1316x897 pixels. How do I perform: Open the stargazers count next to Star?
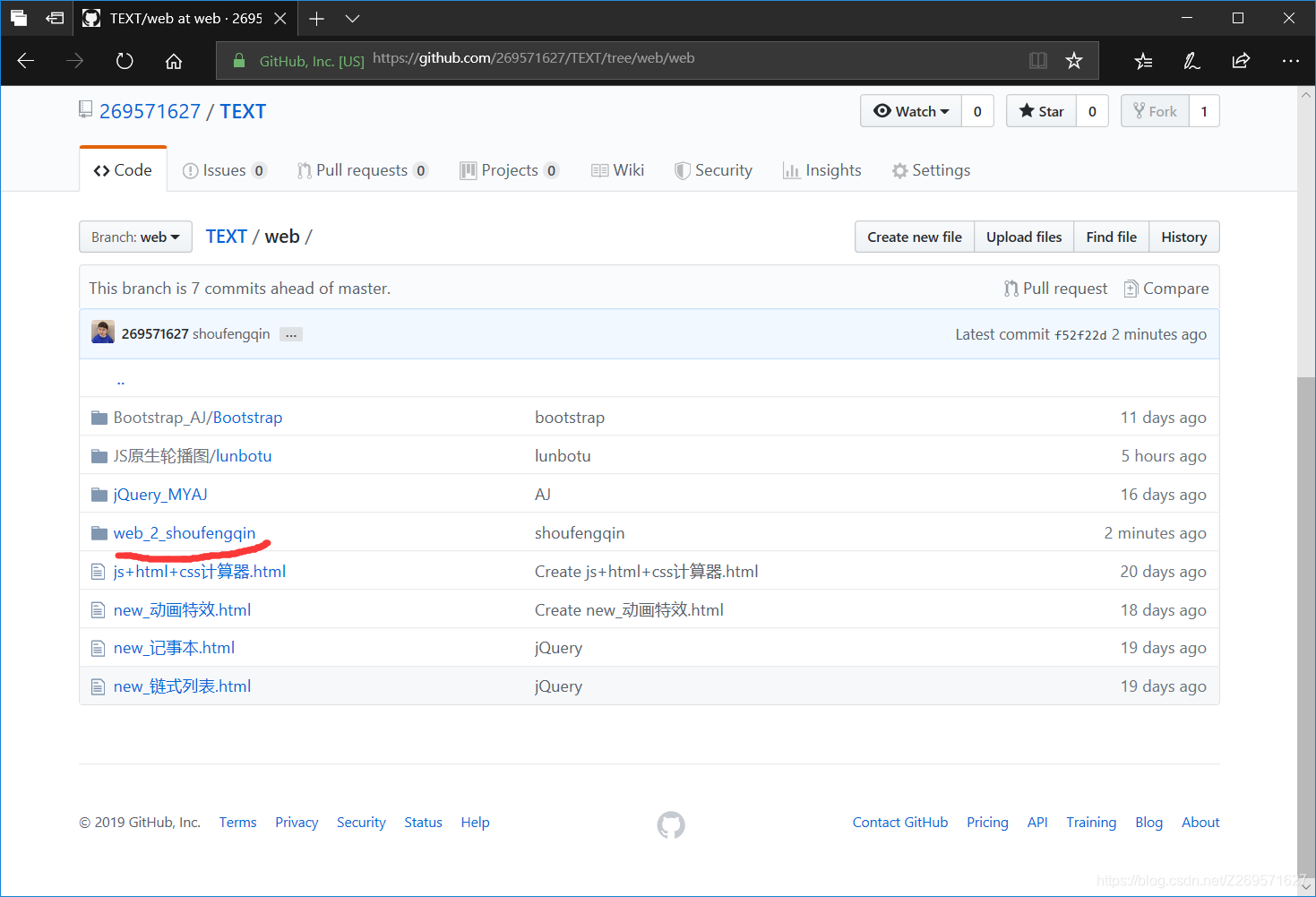point(1092,111)
